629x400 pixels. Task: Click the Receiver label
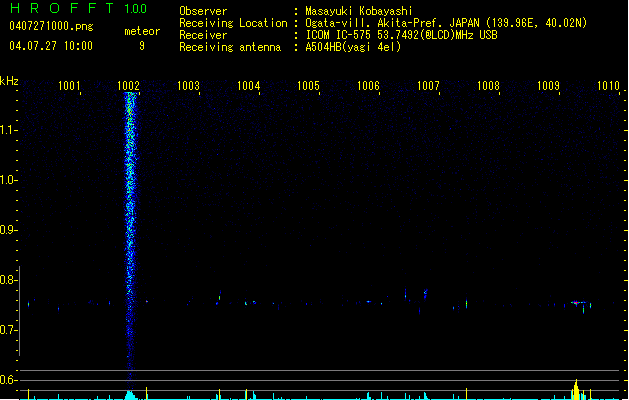[x=203, y=35]
